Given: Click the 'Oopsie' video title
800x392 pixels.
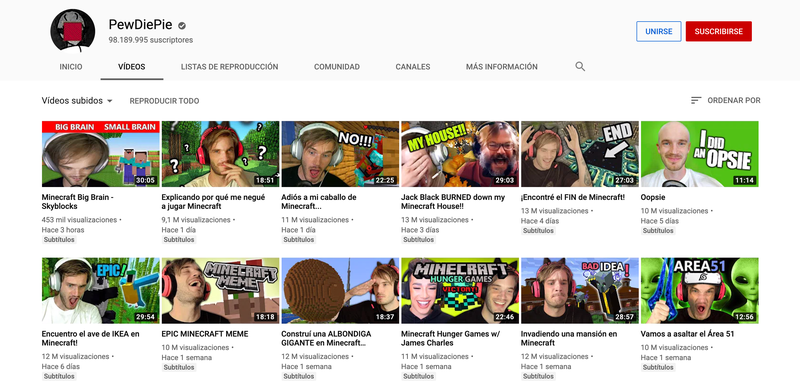Looking at the screenshot, I should (x=653, y=197).
